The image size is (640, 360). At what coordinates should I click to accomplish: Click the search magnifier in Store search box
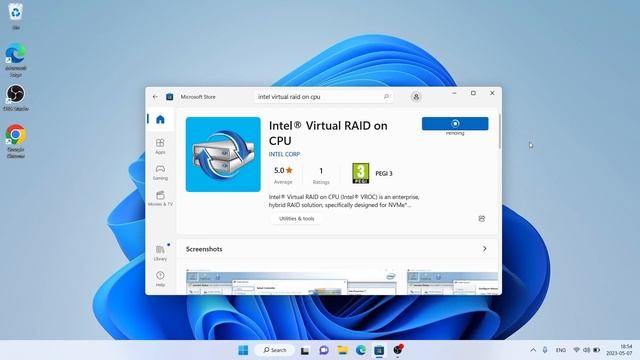tap(386, 97)
